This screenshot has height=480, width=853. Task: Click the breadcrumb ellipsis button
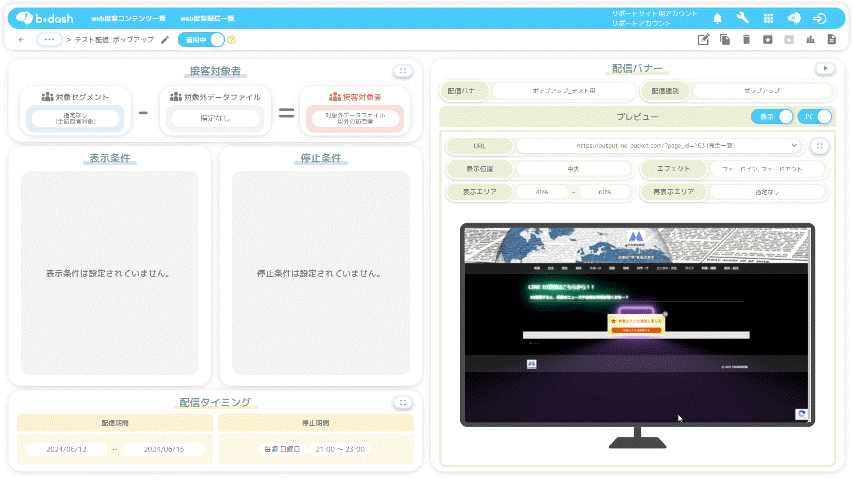coord(49,40)
